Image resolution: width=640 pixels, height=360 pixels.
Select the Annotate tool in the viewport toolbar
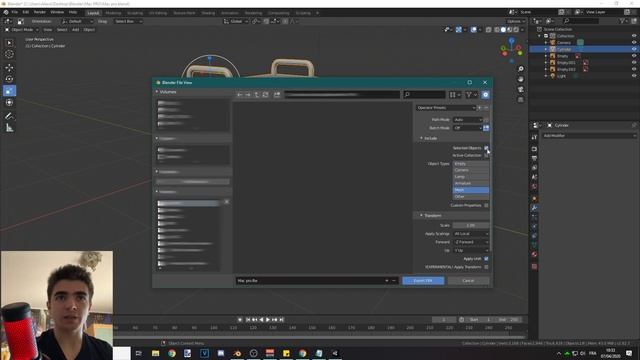[x=9, y=116]
